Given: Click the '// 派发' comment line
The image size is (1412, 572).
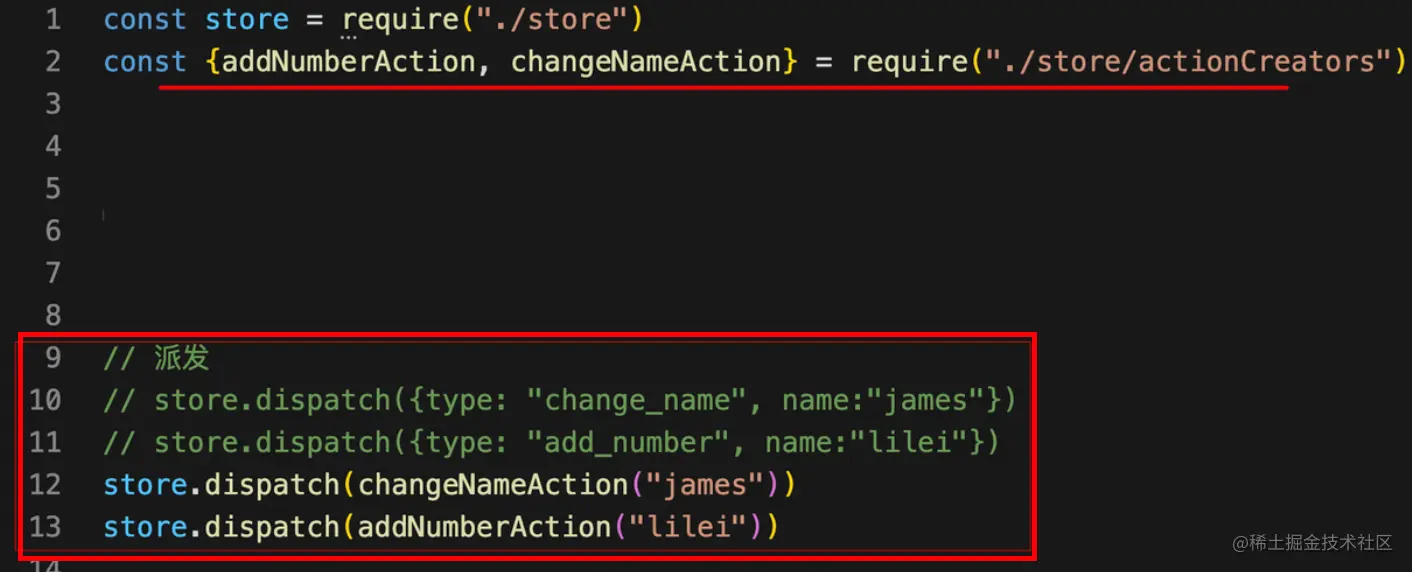Looking at the screenshot, I should 156,358.
